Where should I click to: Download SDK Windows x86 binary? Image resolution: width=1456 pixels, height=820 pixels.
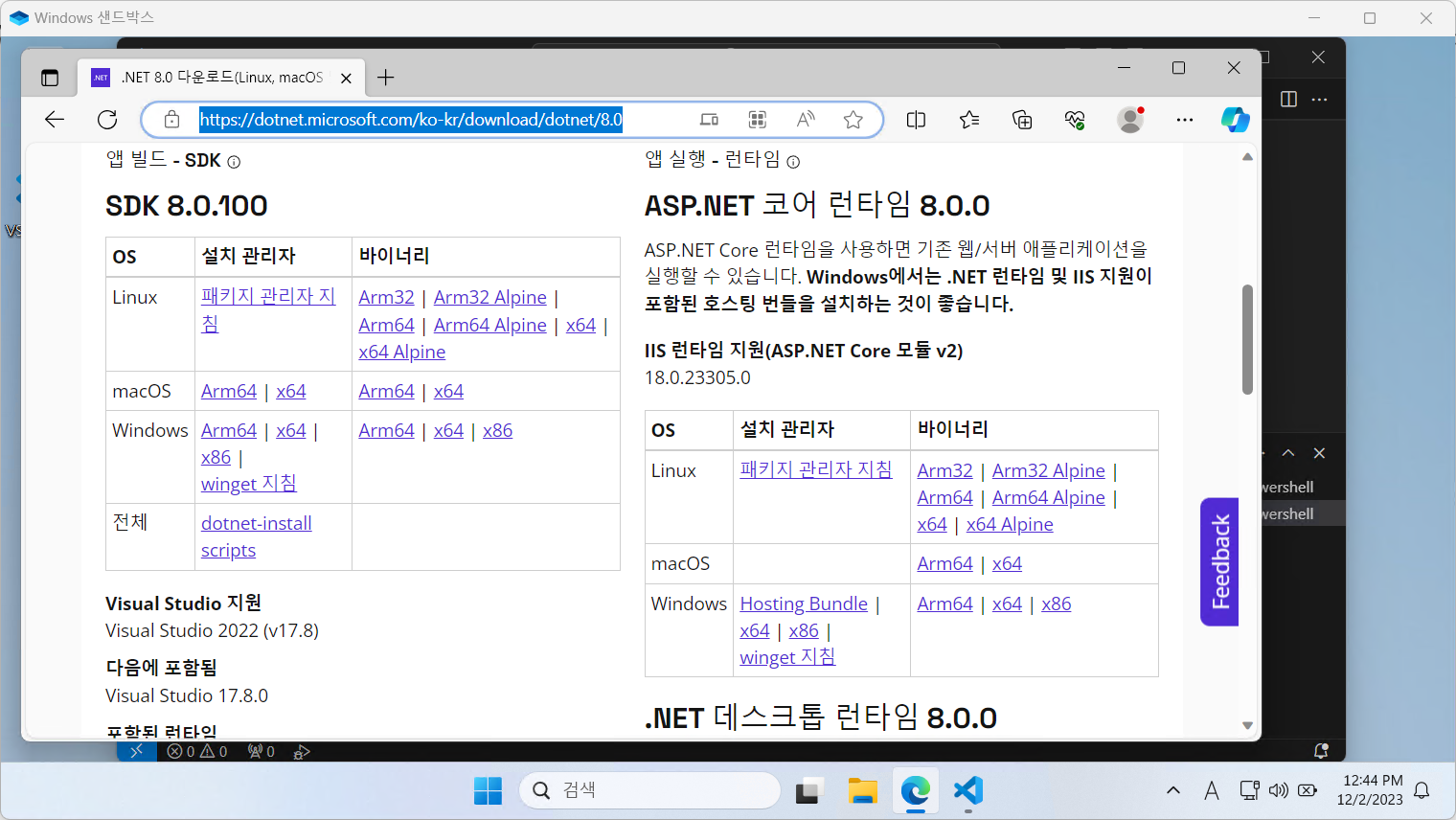[498, 431]
